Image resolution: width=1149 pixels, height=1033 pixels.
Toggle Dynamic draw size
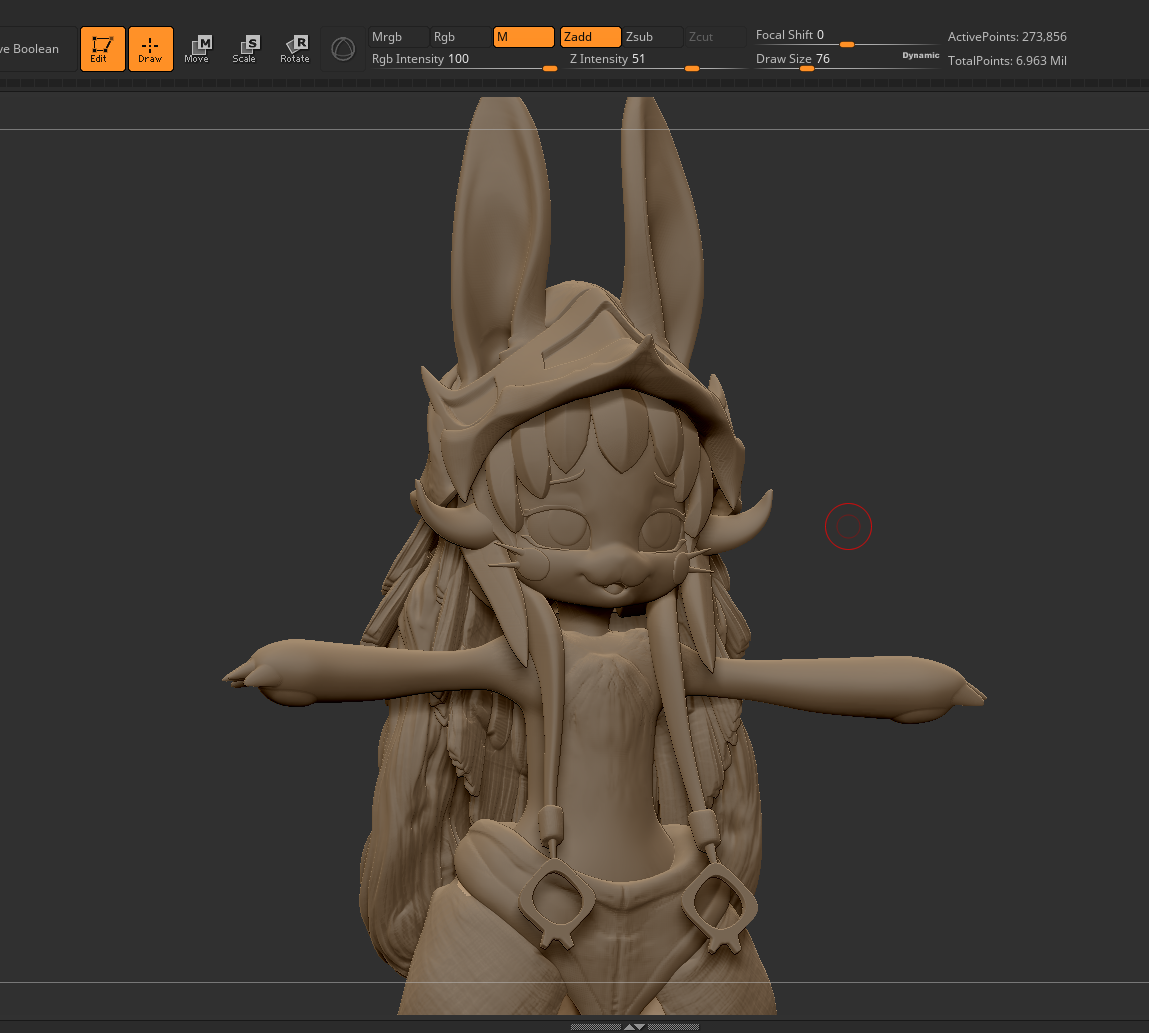920,56
